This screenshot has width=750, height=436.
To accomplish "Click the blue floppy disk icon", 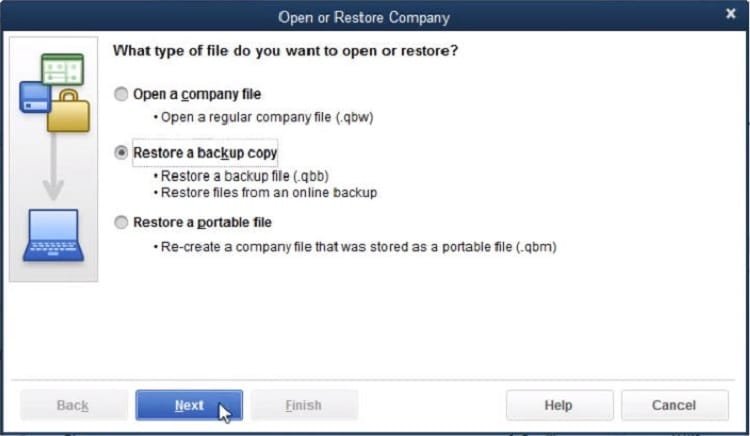I will (x=34, y=97).
